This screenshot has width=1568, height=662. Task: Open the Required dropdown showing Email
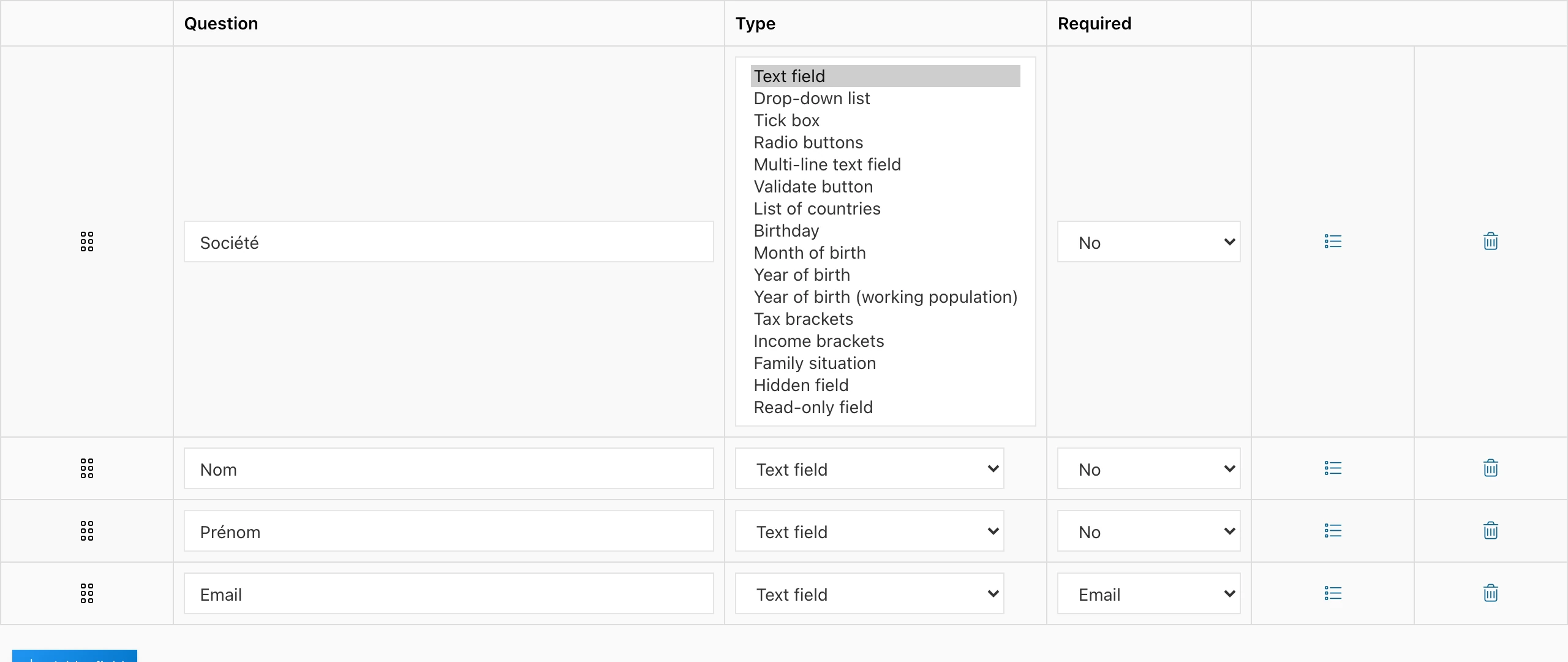point(1148,593)
